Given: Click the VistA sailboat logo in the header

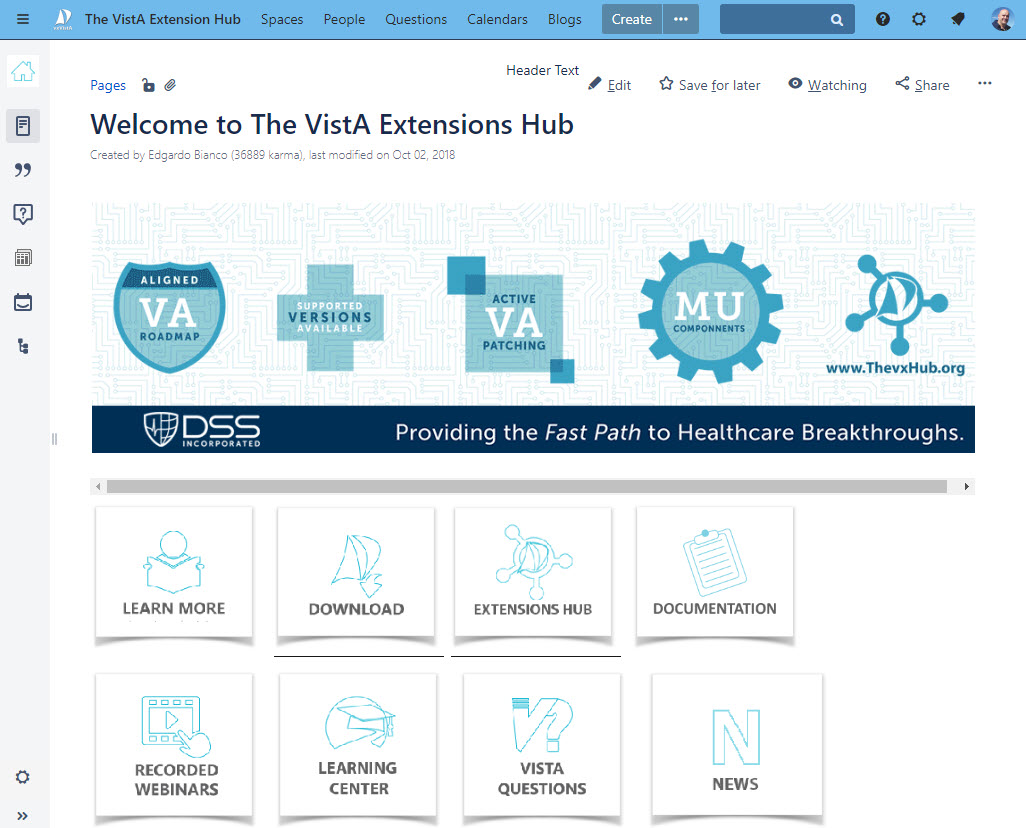Looking at the screenshot, I should click(63, 19).
